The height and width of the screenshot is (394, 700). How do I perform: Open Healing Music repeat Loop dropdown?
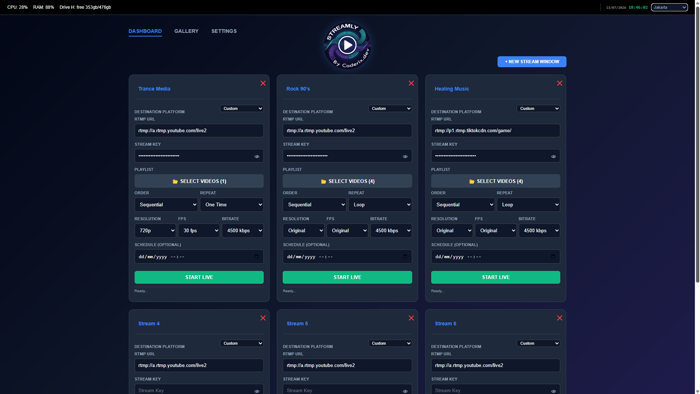pos(528,204)
